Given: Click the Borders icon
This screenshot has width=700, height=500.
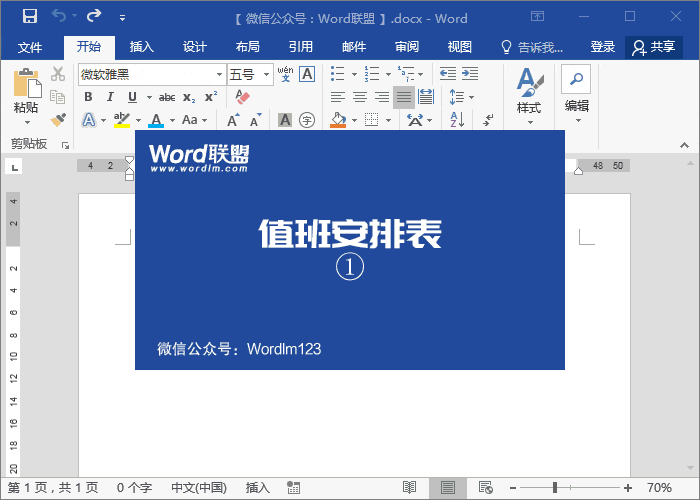Looking at the screenshot, I should point(371,120).
